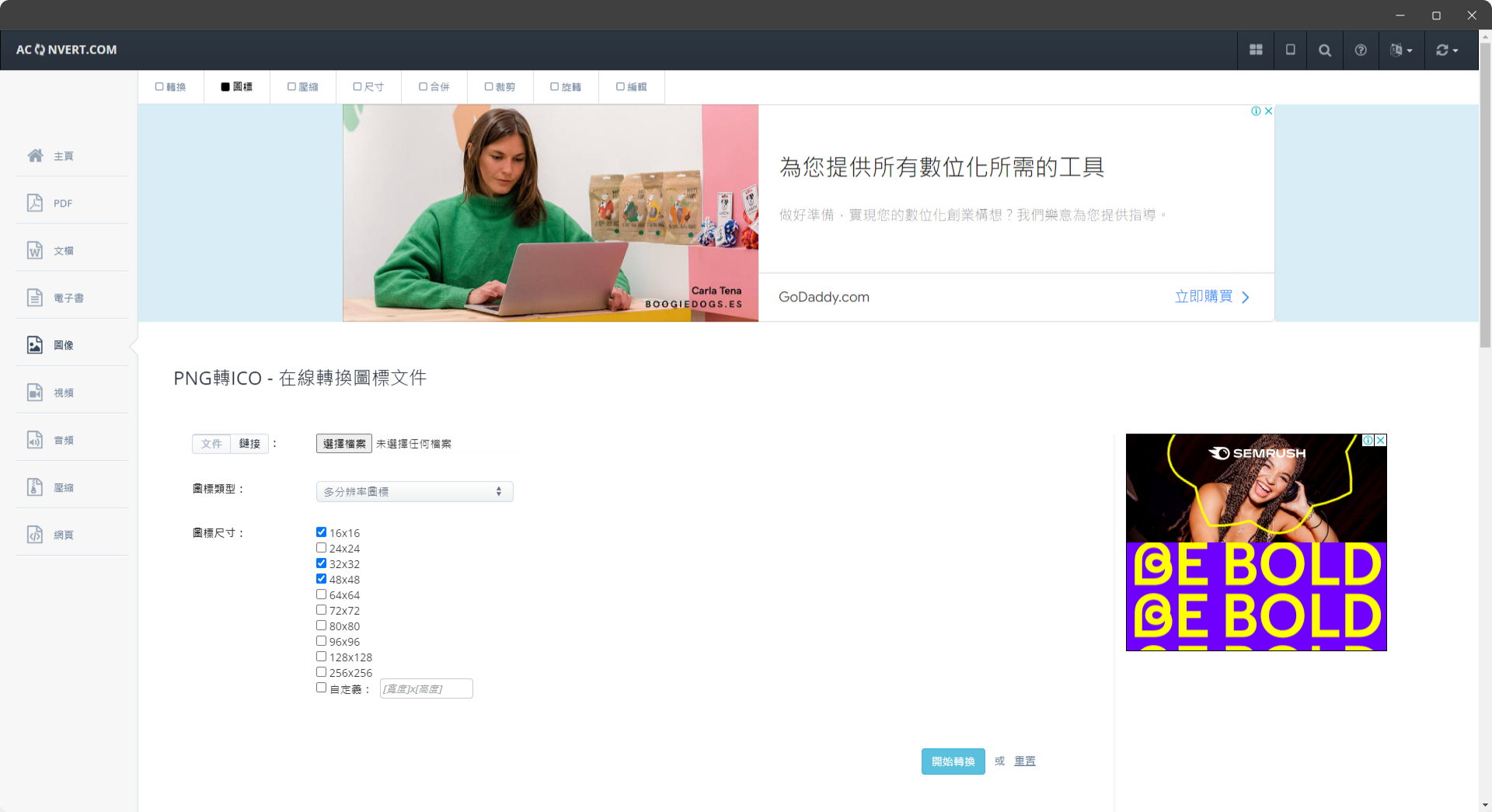Uncheck the 16x16 size checkbox
This screenshot has width=1492, height=812.
click(x=321, y=532)
